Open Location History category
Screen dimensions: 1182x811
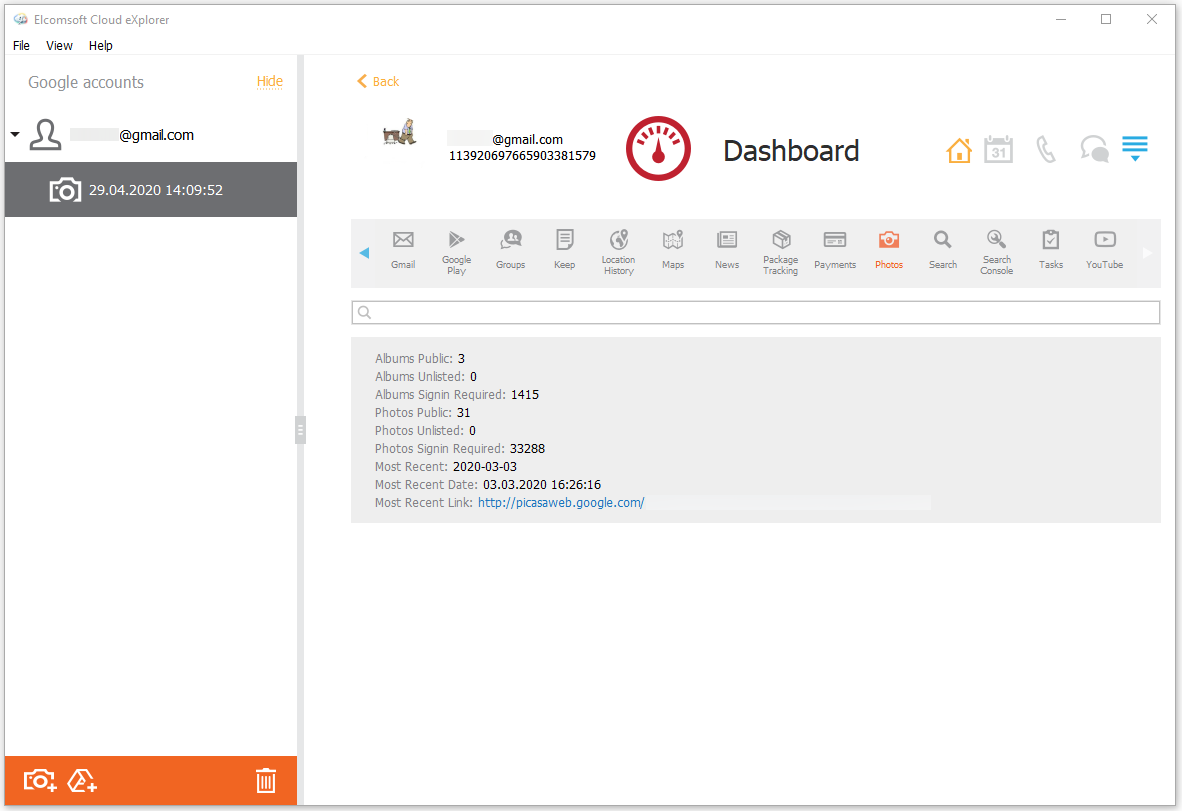618,250
